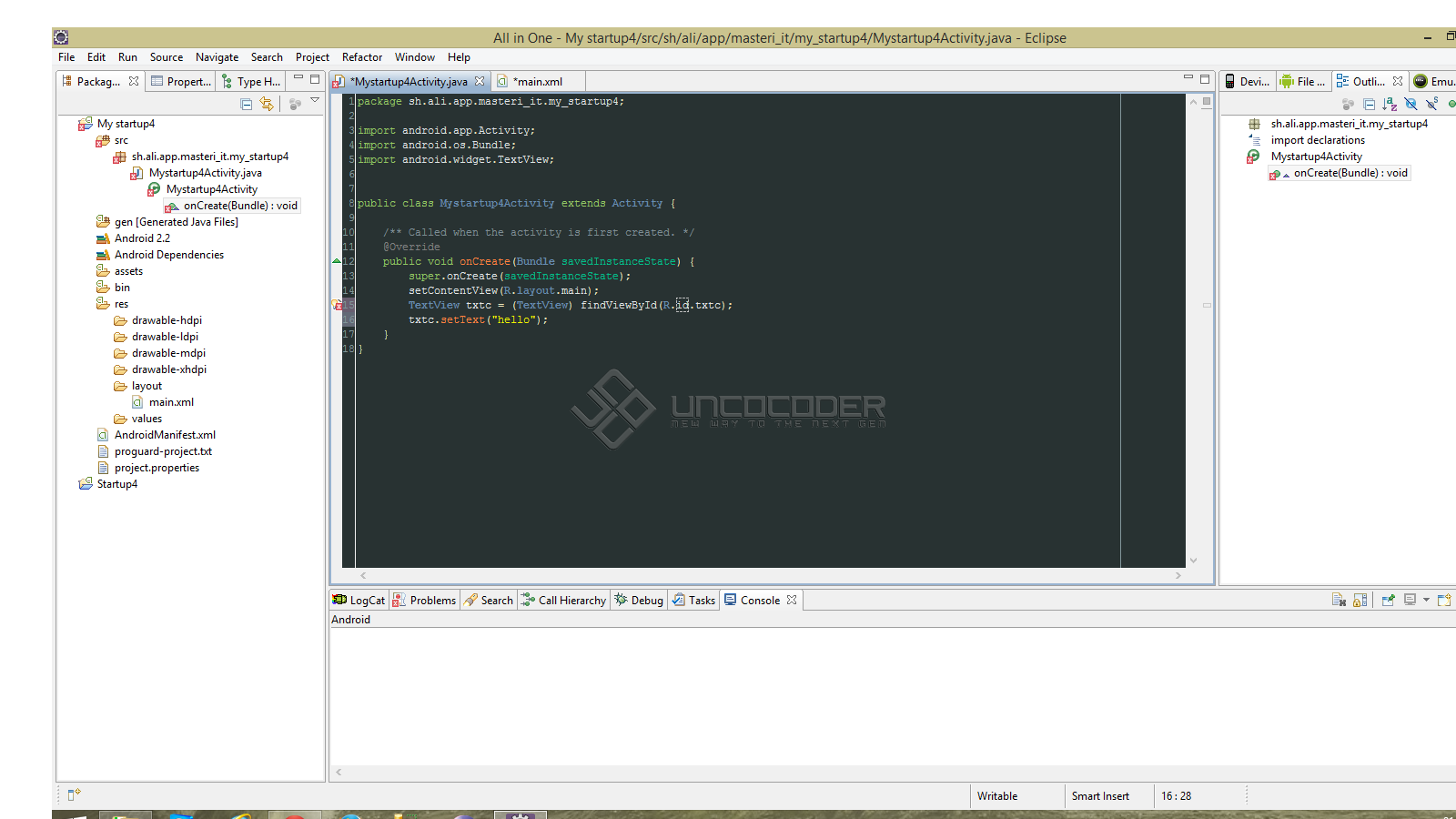This screenshot has width=1456, height=819.
Task: Open the Refactor menu
Action: point(362,57)
